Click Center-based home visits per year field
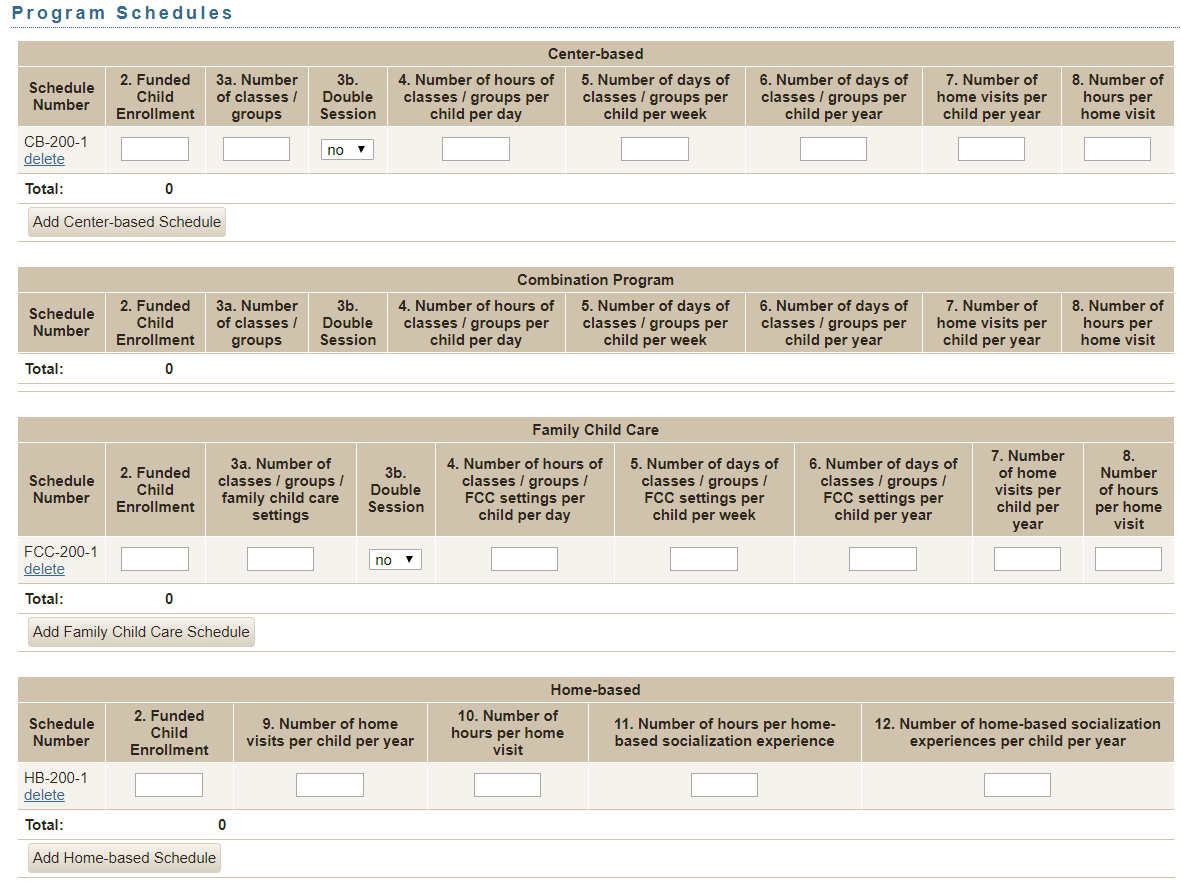This screenshot has width=1181, height=888. click(991, 150)
